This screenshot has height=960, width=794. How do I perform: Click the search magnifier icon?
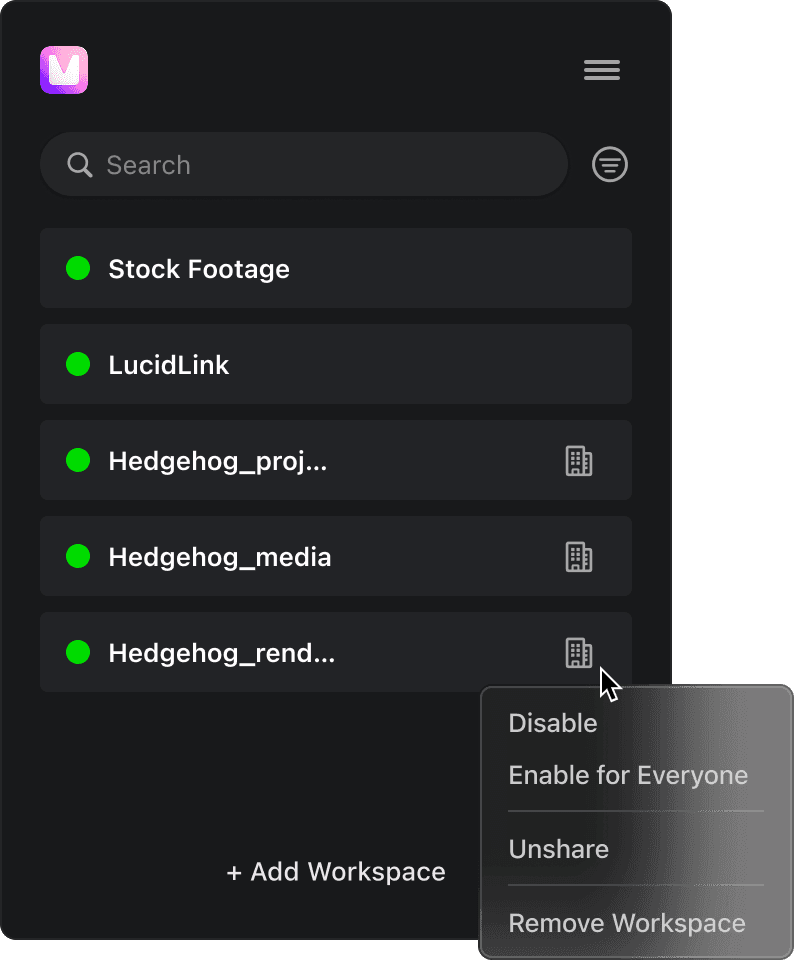[80, 165]
